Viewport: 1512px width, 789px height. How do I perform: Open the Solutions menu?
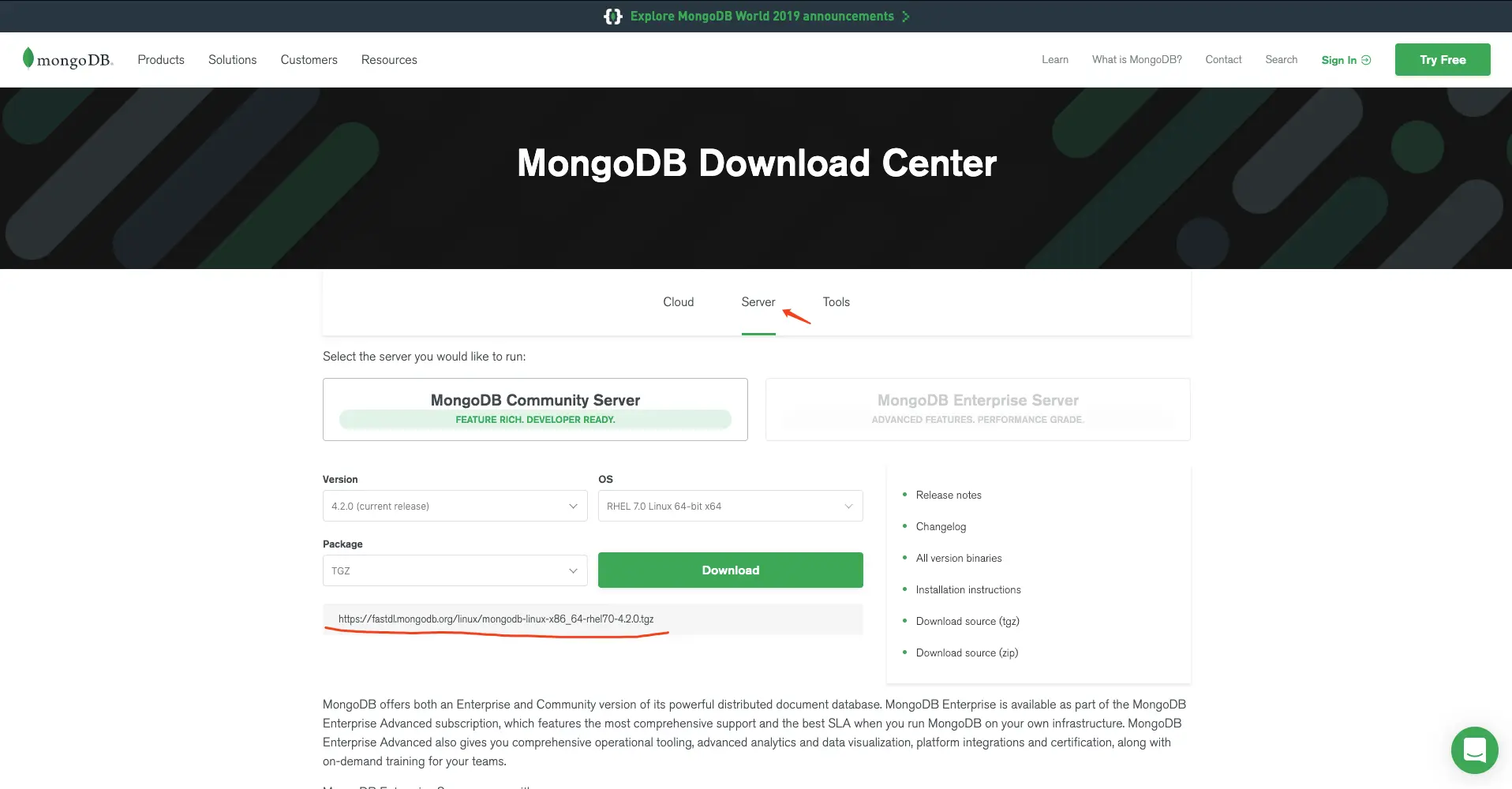pyautogui.click(x=233, y=60)
